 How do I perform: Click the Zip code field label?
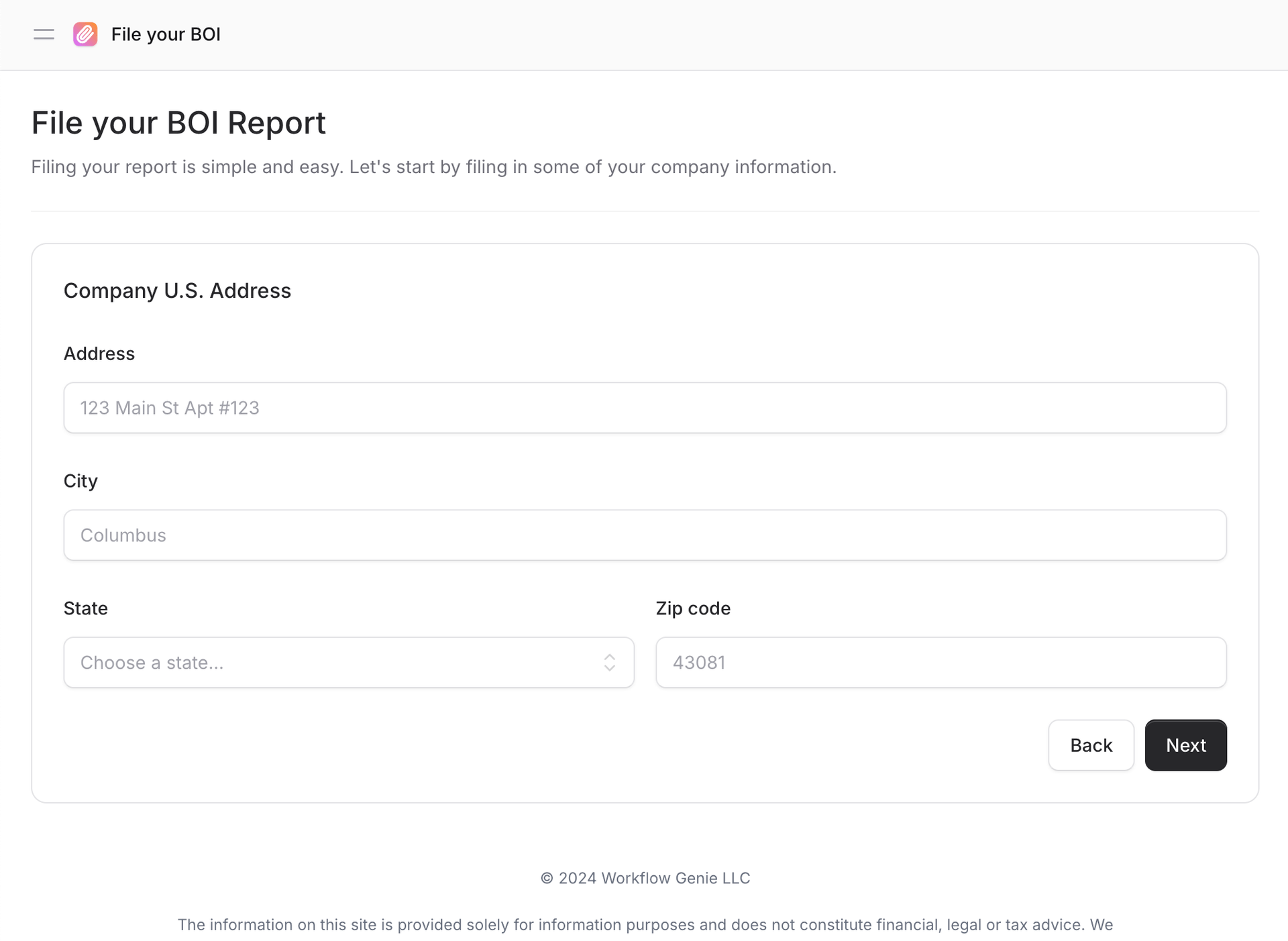click(x=693, y=608)
